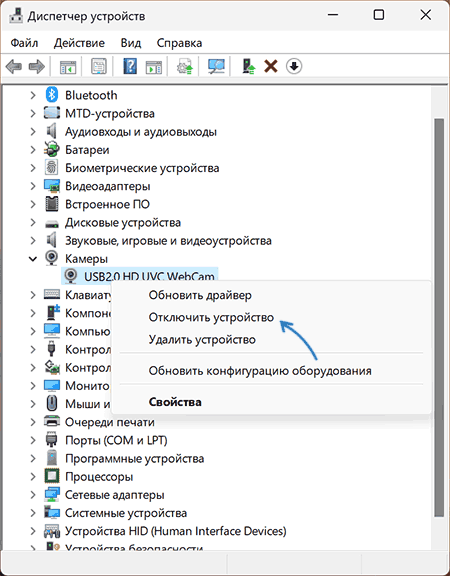Click the Forward arrow toolbar icon

[x=37, y=67]
